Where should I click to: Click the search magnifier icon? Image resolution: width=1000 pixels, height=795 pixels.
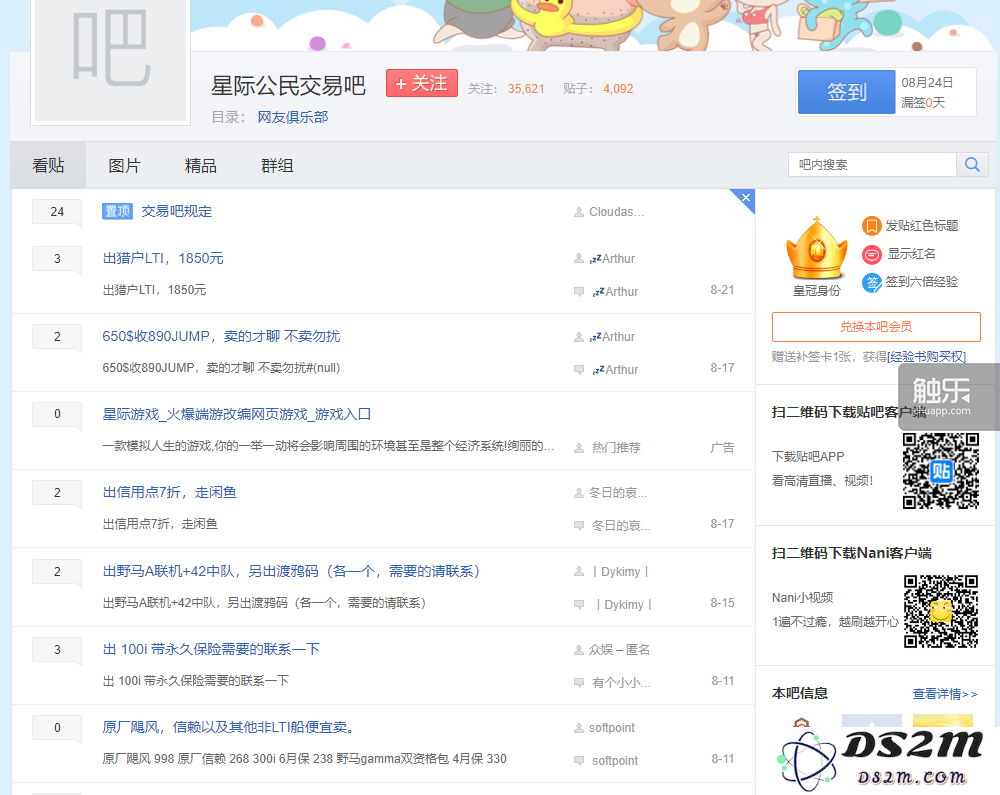tap(972, 164)
